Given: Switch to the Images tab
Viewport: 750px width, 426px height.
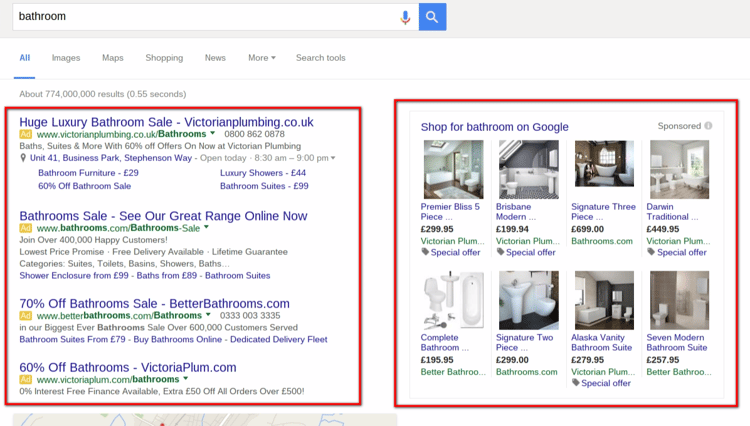Looking at the screenshot, I should click(66, 58).
